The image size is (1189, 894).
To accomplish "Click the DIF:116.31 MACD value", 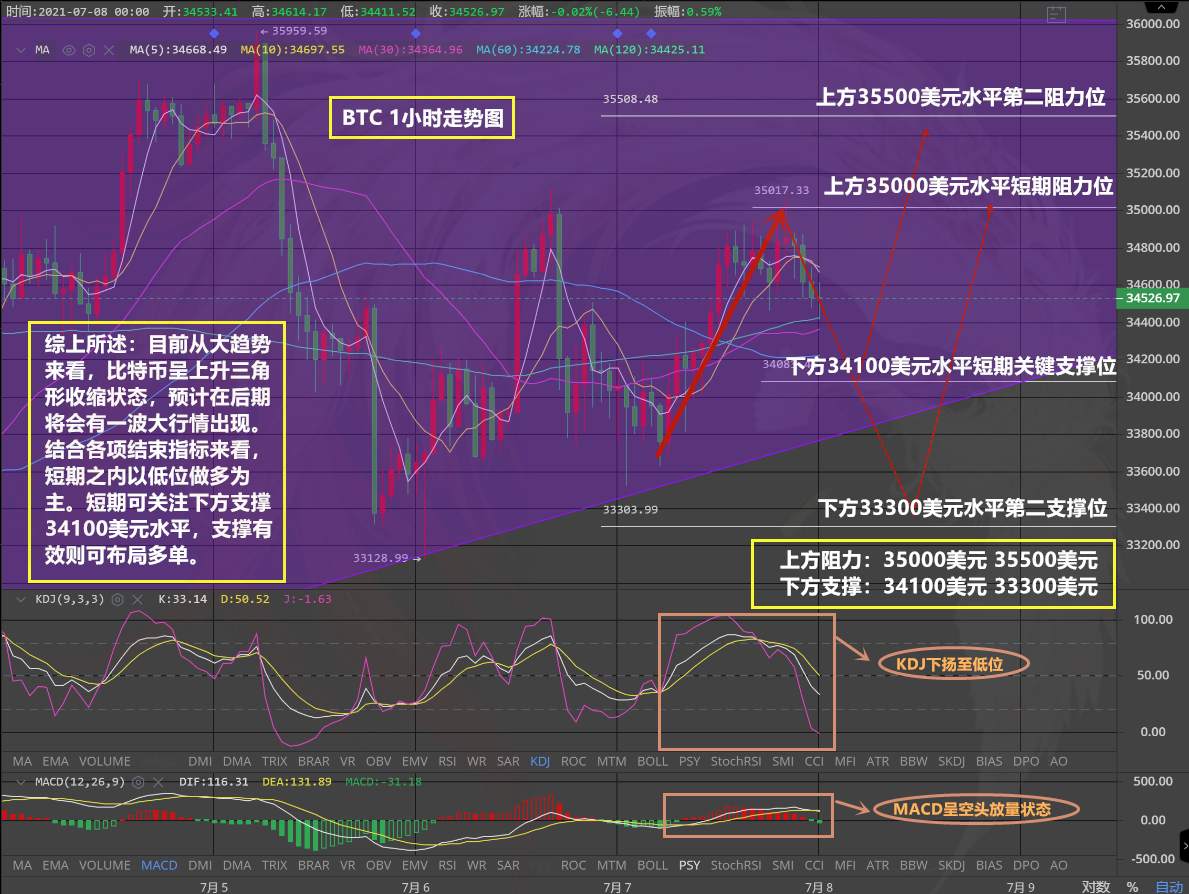I will point(214,782).
